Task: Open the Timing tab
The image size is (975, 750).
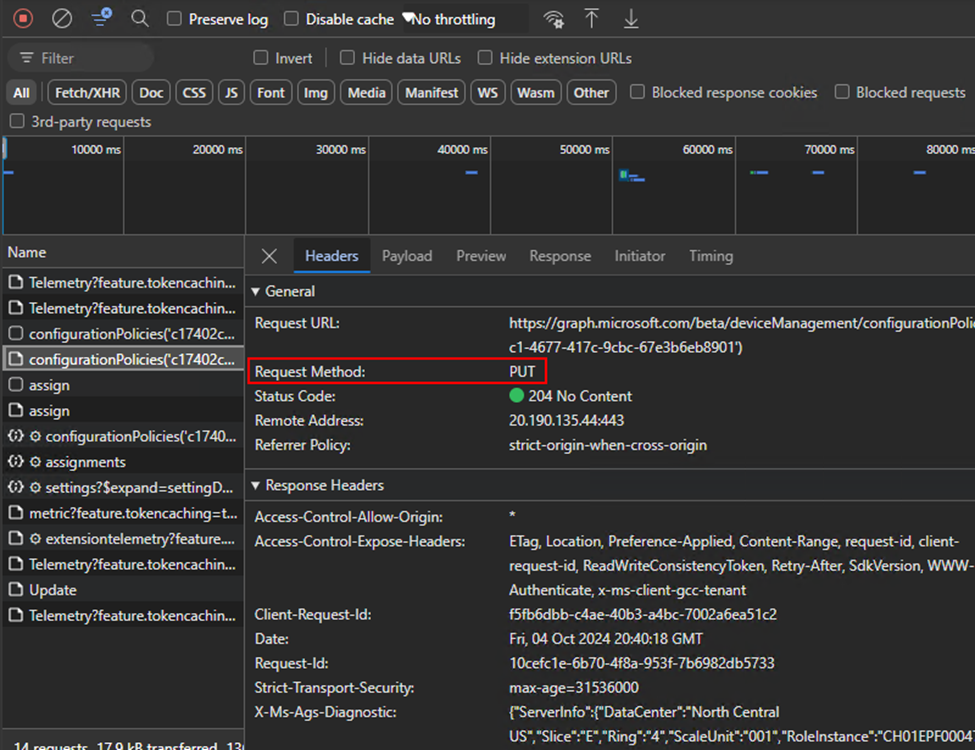Action: (710, 256)
